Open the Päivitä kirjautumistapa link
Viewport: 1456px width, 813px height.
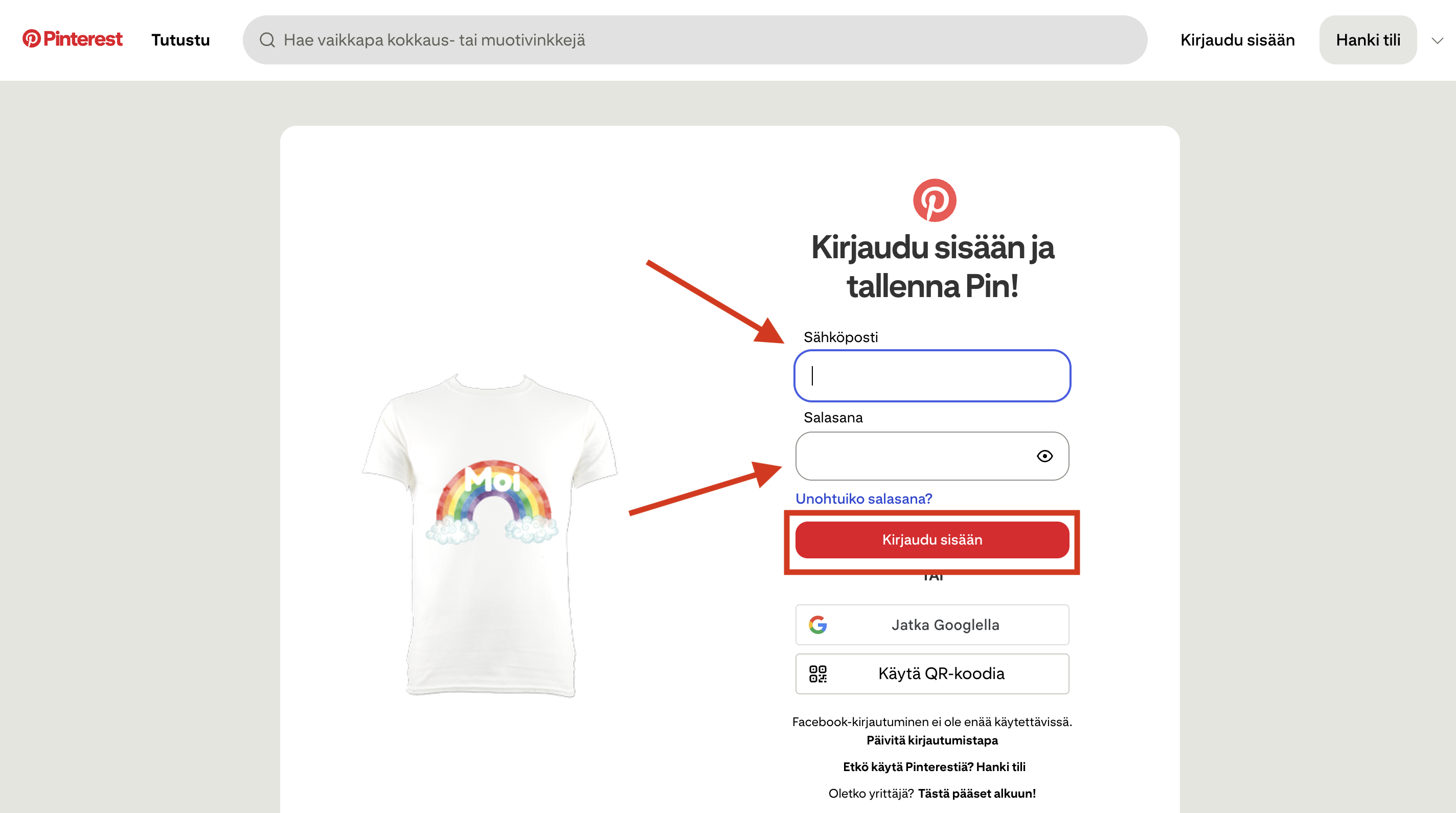932,740
